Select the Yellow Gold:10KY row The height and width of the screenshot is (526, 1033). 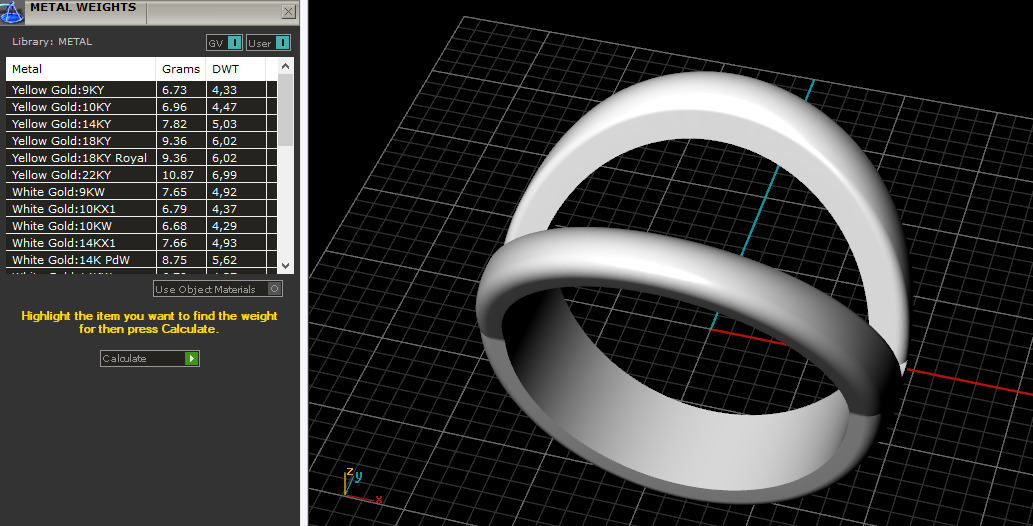point(141,107)
